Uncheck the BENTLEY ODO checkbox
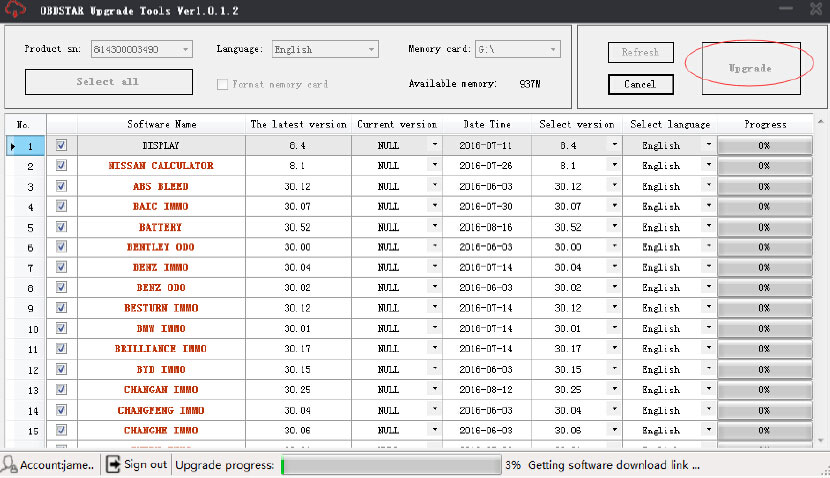Image resolution: width=830 pixels, height=478 pixels. pyautogui.click(x=61, y=247)
